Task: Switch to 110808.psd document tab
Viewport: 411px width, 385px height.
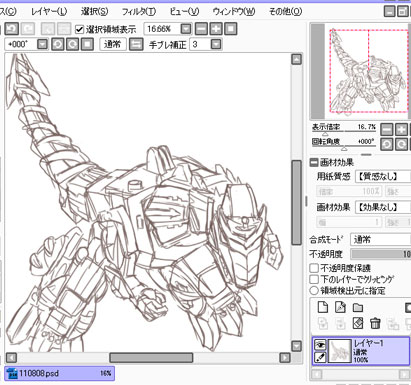Action: point(60,373)
